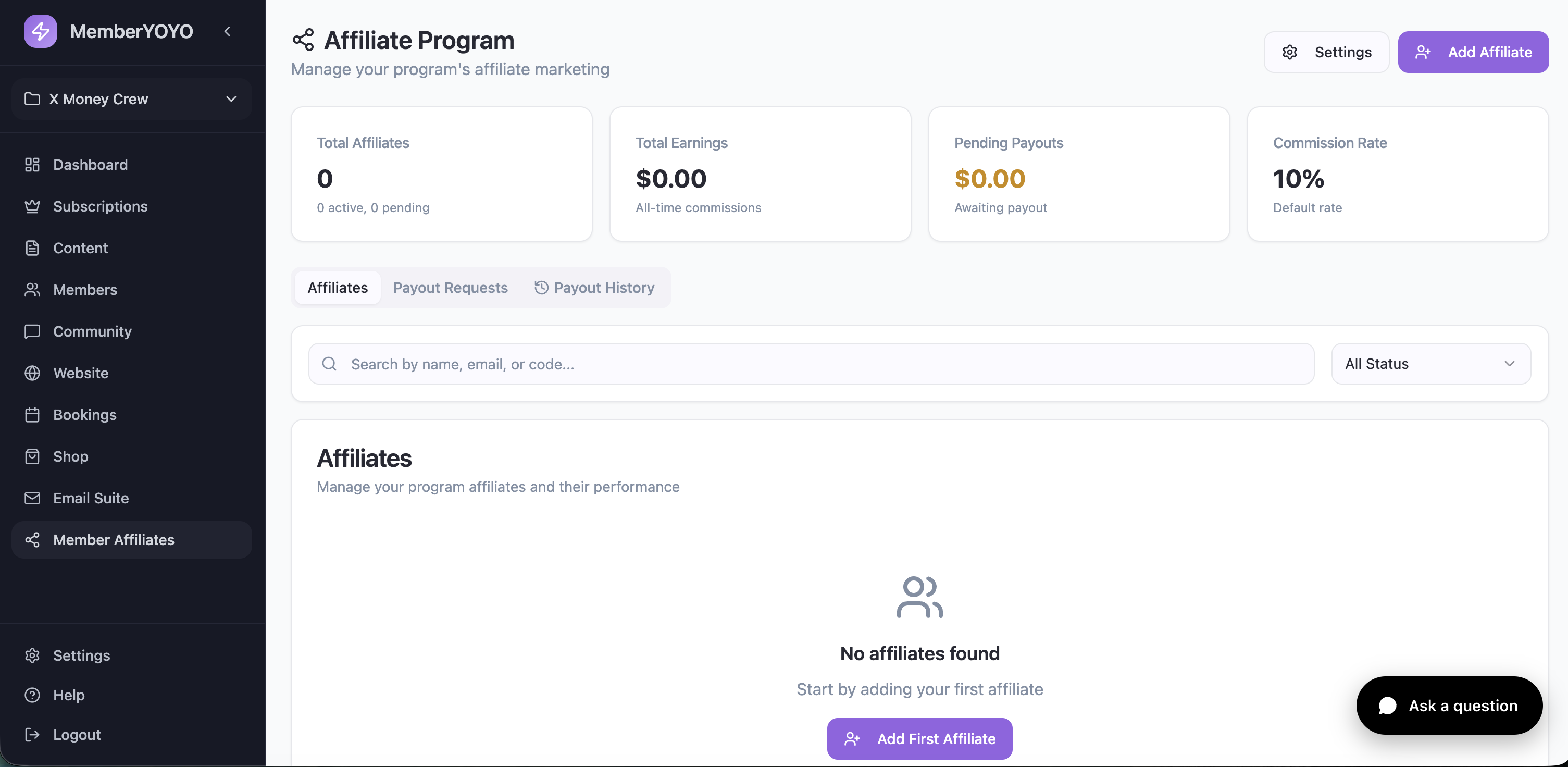This screenshot has width=1568, height=767.
Task: Collapse the sidebar with the back arrow
Action: point(228,31)
